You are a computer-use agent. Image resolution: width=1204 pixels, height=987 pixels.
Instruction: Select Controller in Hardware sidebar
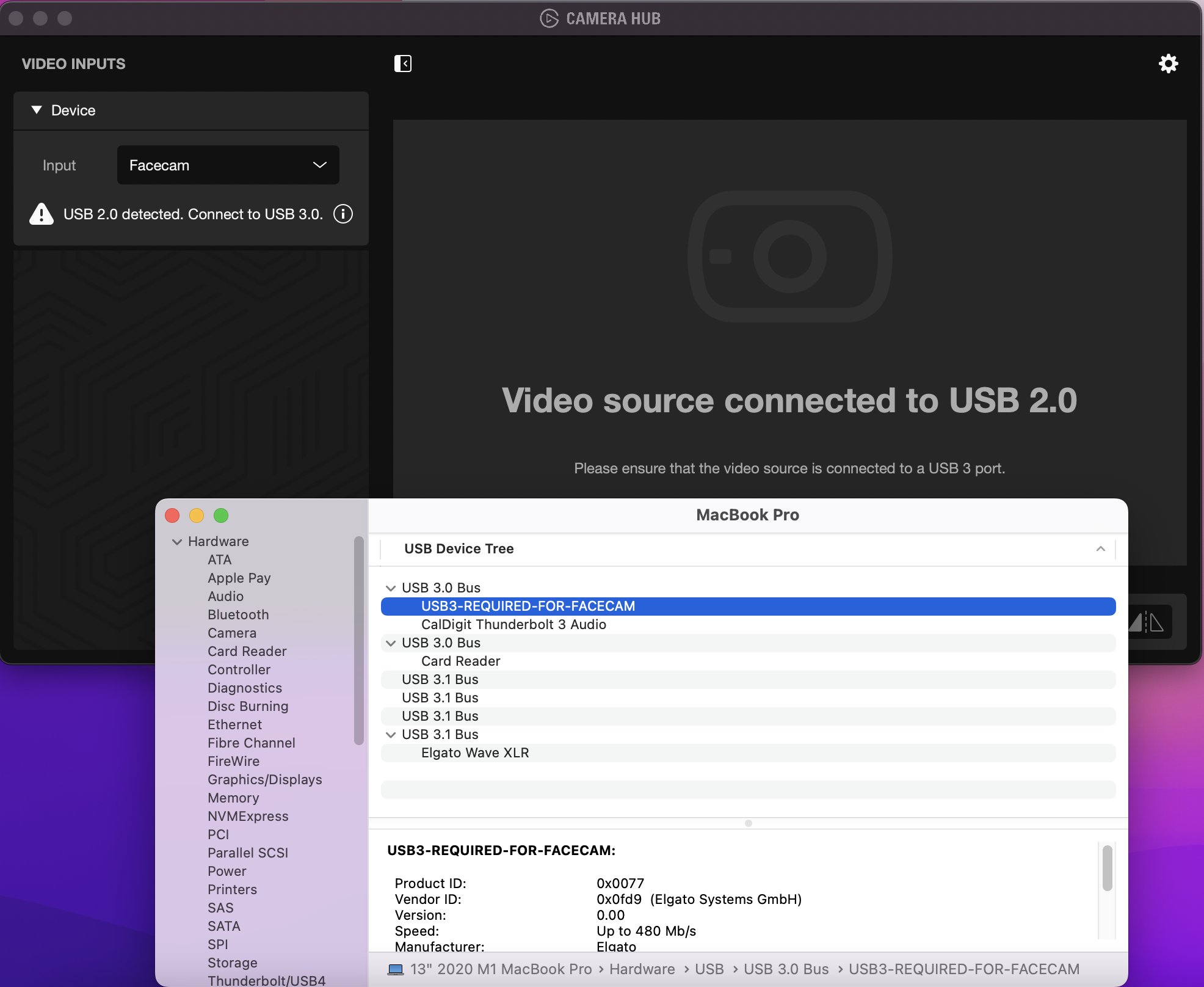pos(239,669)
